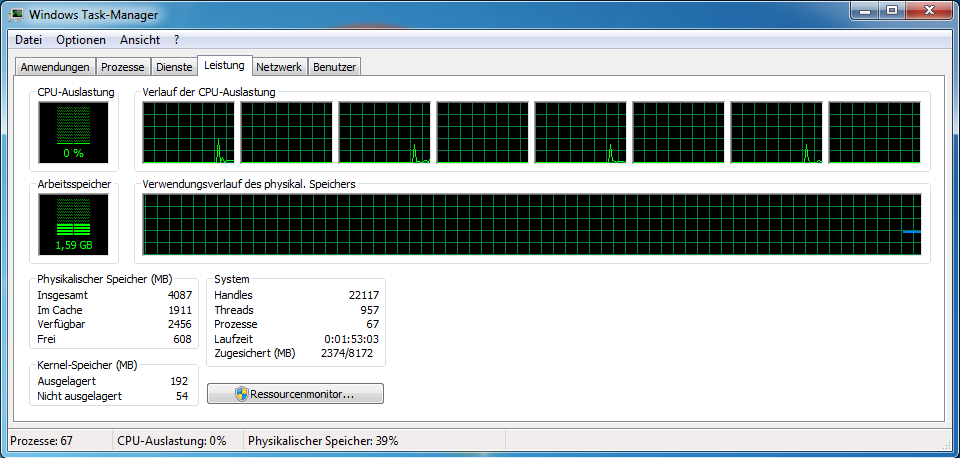Open the Optionen menu
This screenshot has width=960, height=458.
click(x=81, y=40)
